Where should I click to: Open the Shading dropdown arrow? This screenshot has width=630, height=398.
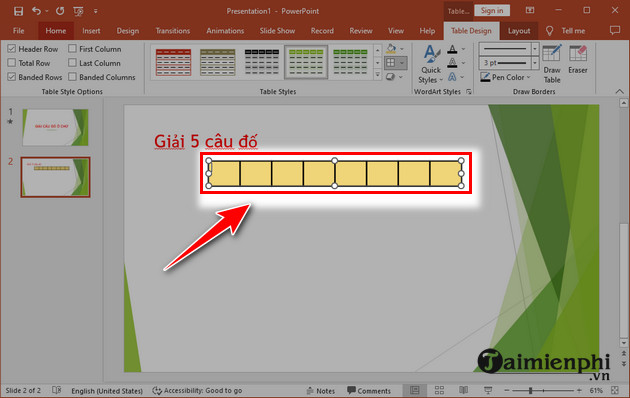(402, 49)
